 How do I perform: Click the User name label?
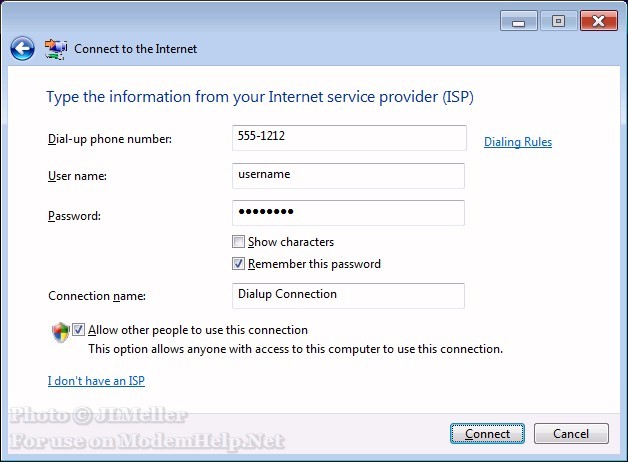(77, 176)
